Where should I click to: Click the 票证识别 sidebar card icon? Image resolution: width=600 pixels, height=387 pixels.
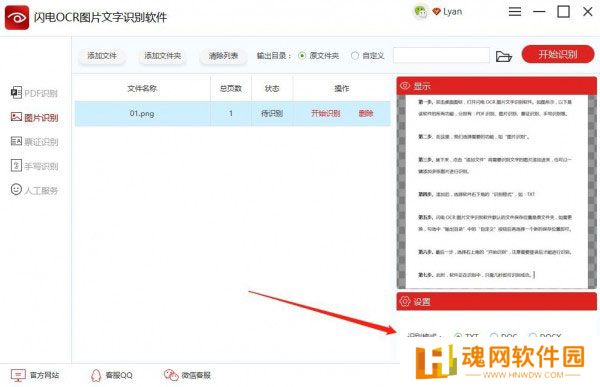[16, 141]
